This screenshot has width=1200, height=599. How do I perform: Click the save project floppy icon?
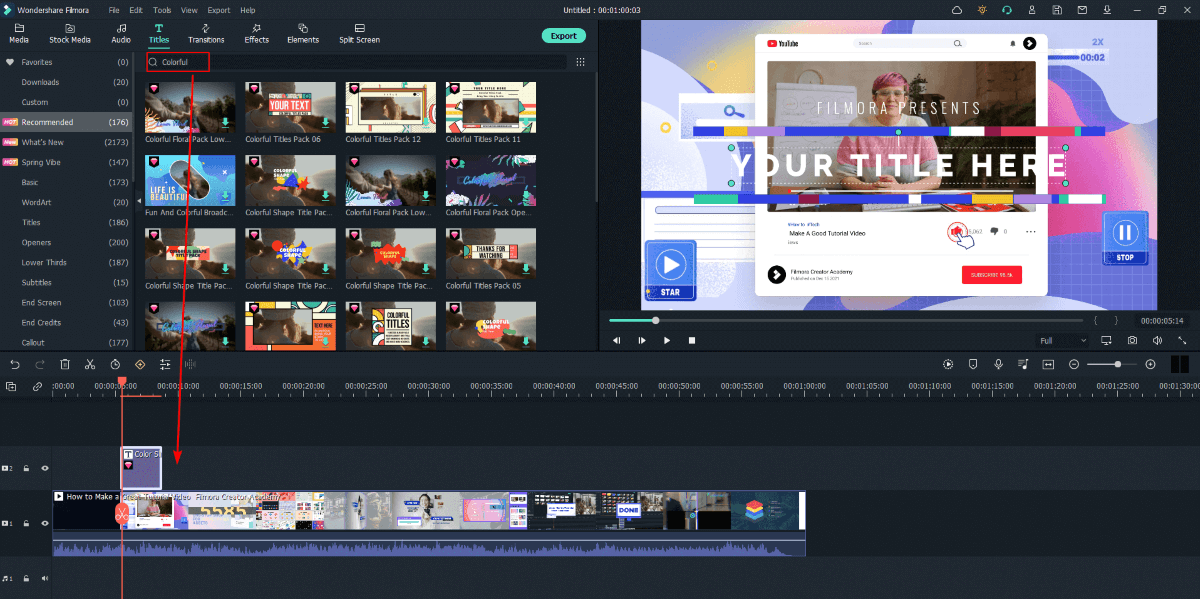[x=1056, y=10]
